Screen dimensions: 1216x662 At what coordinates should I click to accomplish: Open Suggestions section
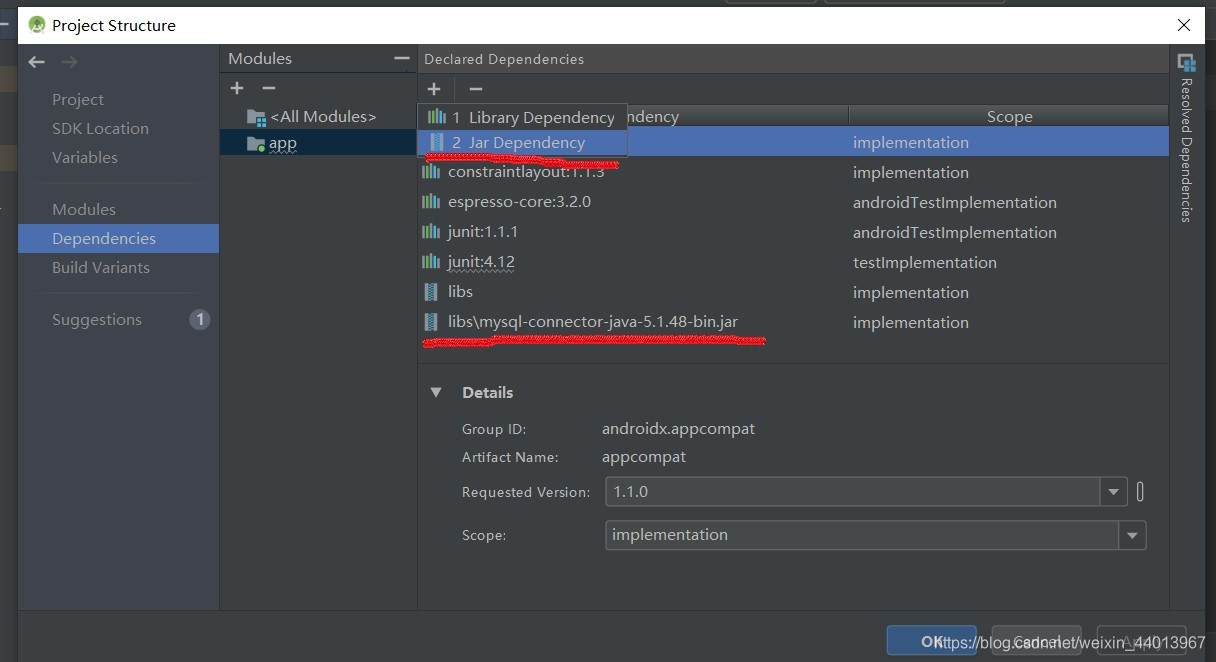[97, 319]
